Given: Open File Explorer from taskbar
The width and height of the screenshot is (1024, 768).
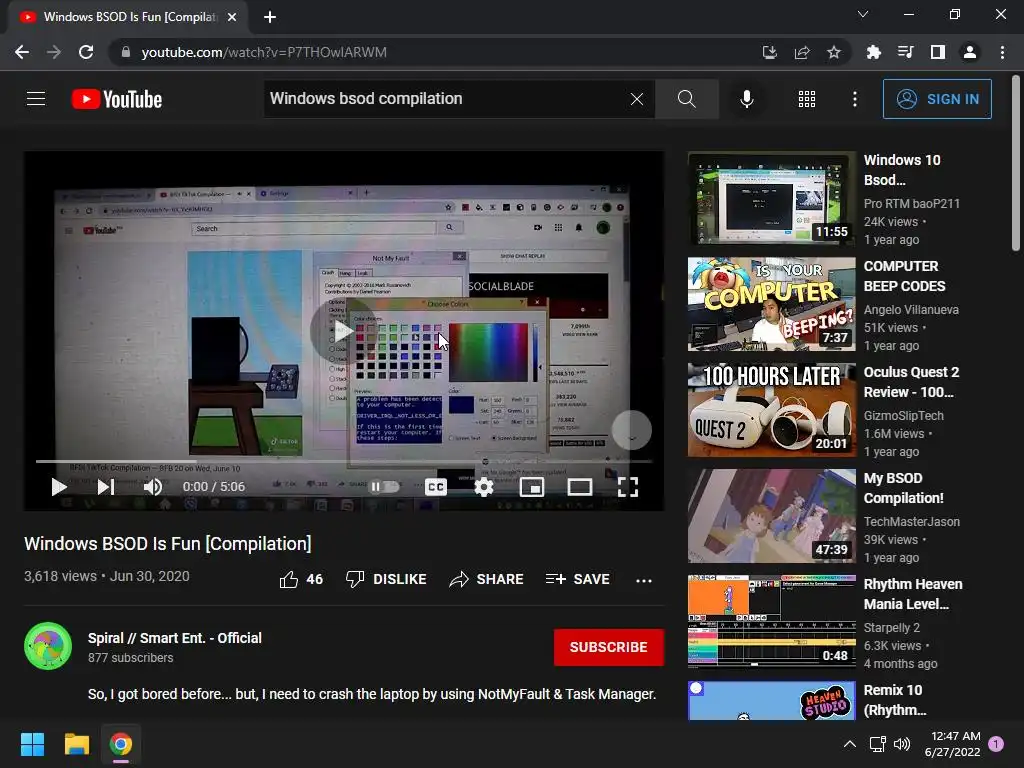Looking at the screenshot, I should click(x=76, y=744).
